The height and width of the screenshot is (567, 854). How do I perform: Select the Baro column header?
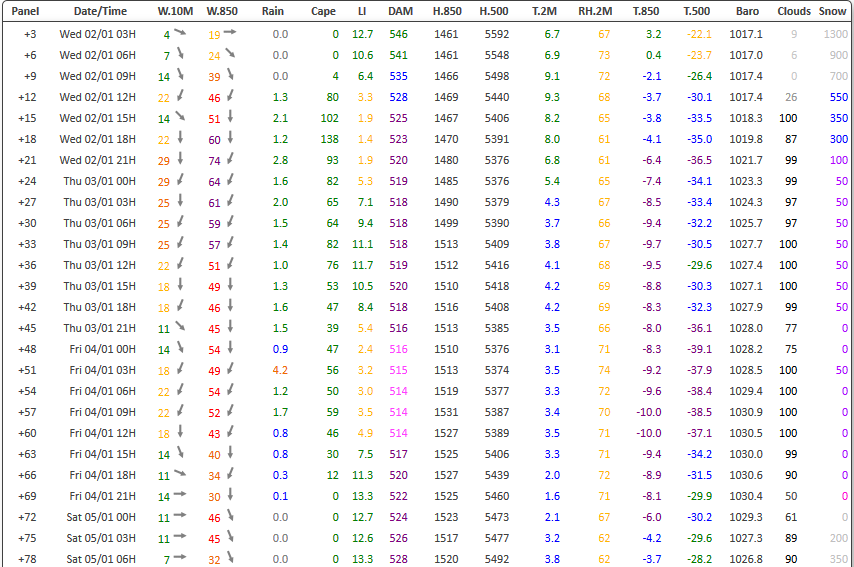[x=746, y=11]
